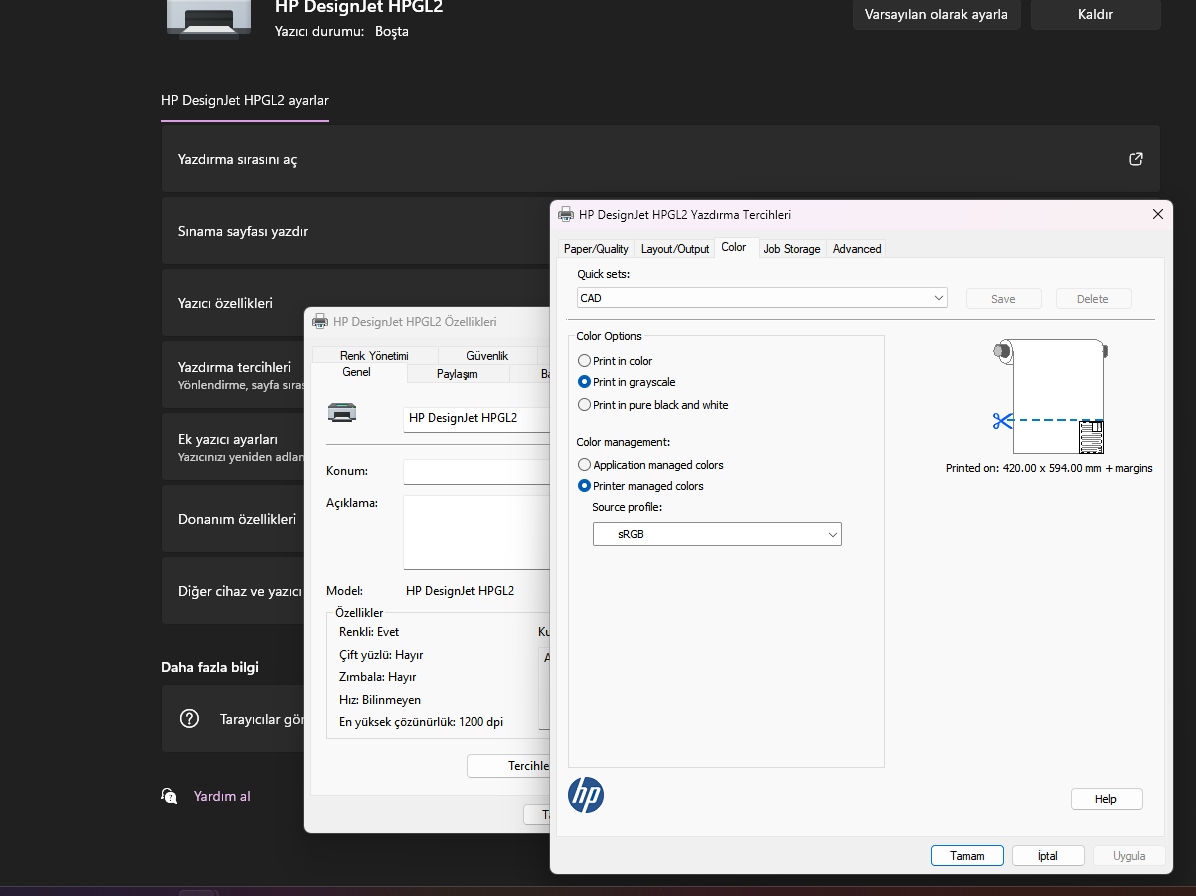The image size is (1196, 896).
Task: Click the Kaldır button
Action: click(x=1095, y=14)
